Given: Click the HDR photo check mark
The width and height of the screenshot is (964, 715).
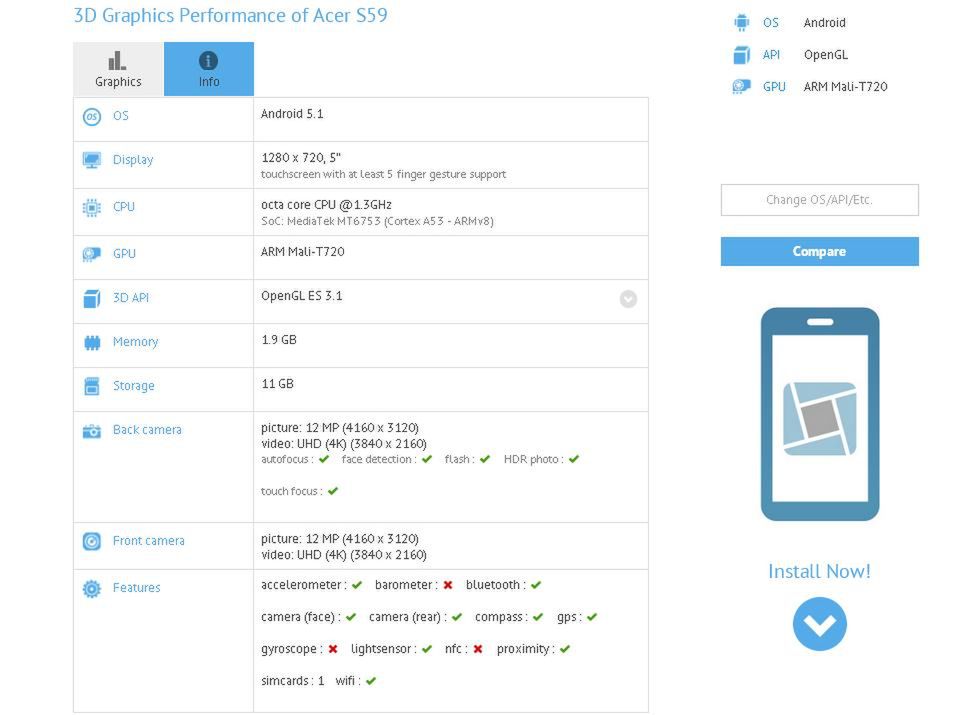Looking at the screenshot, I should [574, 459].
